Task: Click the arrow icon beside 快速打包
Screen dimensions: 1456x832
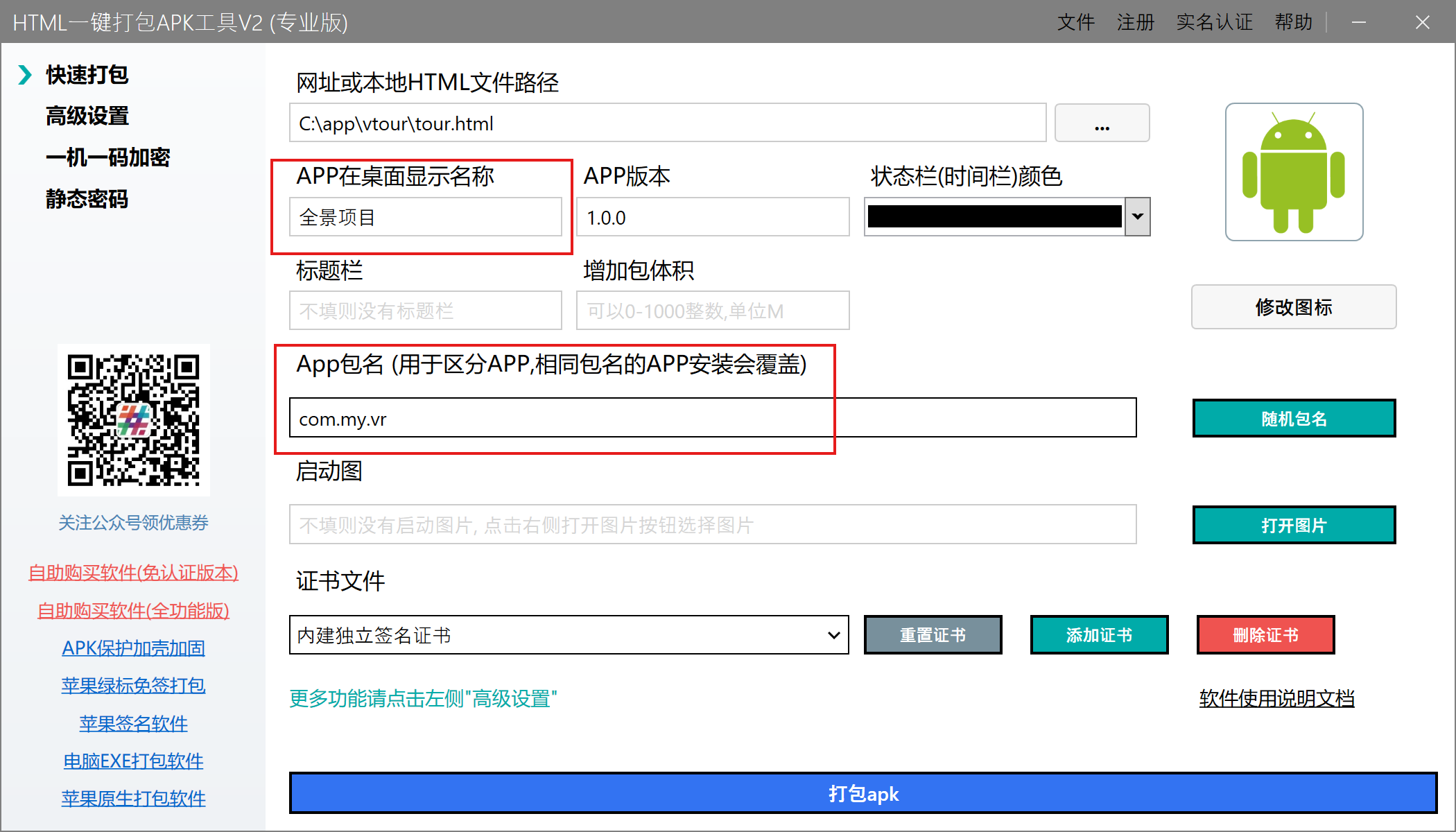Action: (x=25, y=74)
